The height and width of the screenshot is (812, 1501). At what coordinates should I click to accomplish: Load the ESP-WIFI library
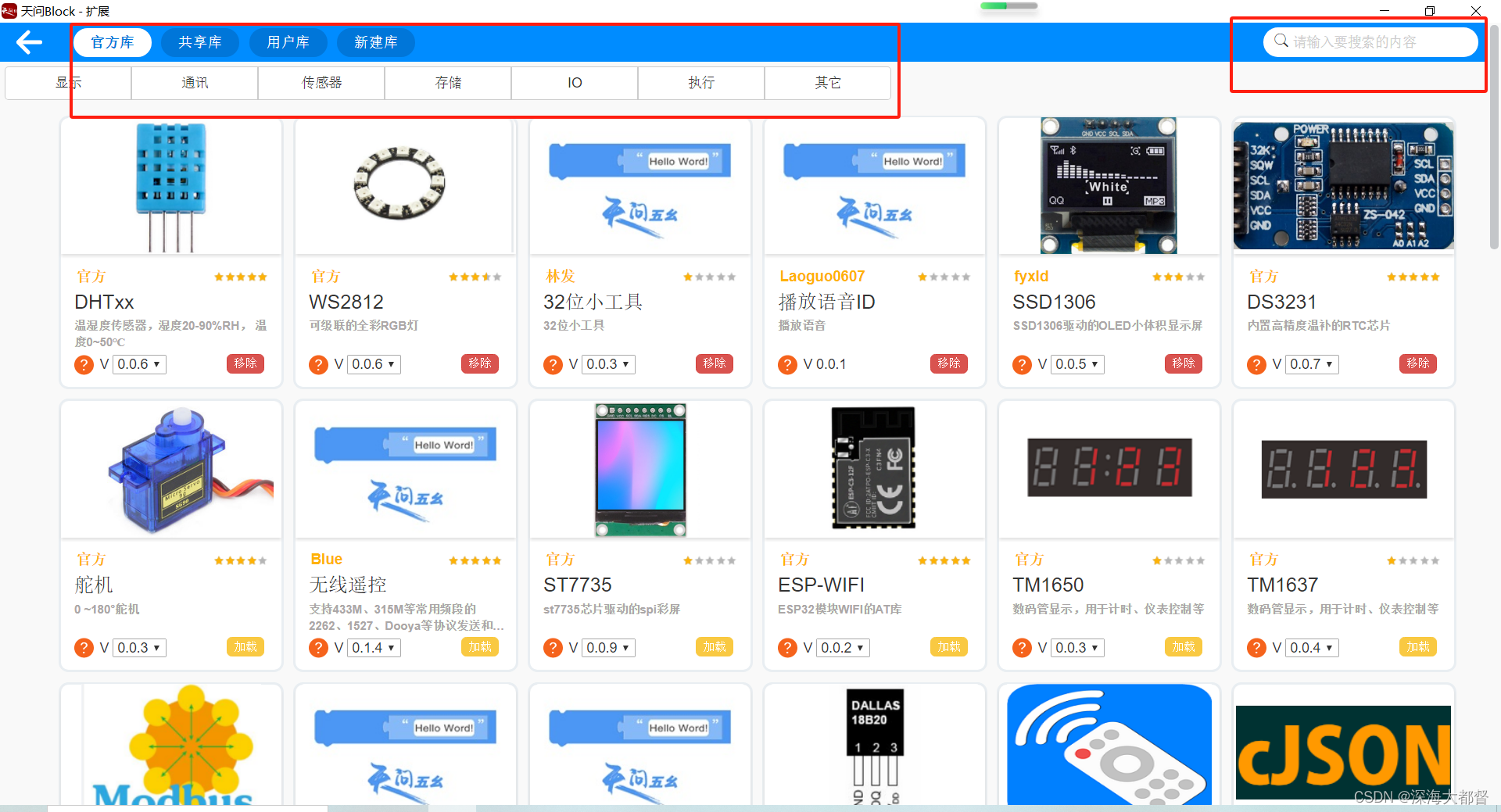tap(949, 647)
